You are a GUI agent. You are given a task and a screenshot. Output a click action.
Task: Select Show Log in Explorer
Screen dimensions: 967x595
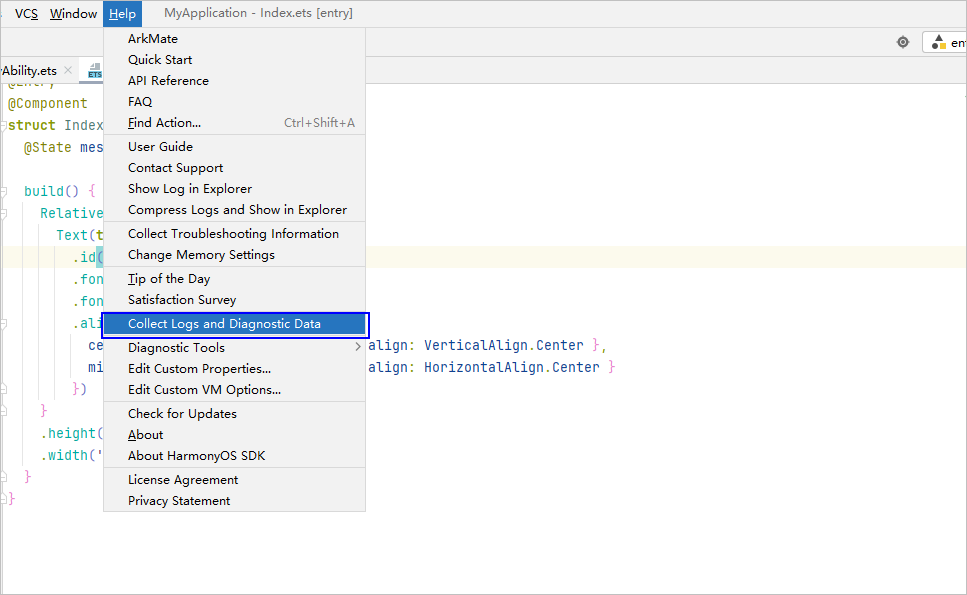point(190,189)
